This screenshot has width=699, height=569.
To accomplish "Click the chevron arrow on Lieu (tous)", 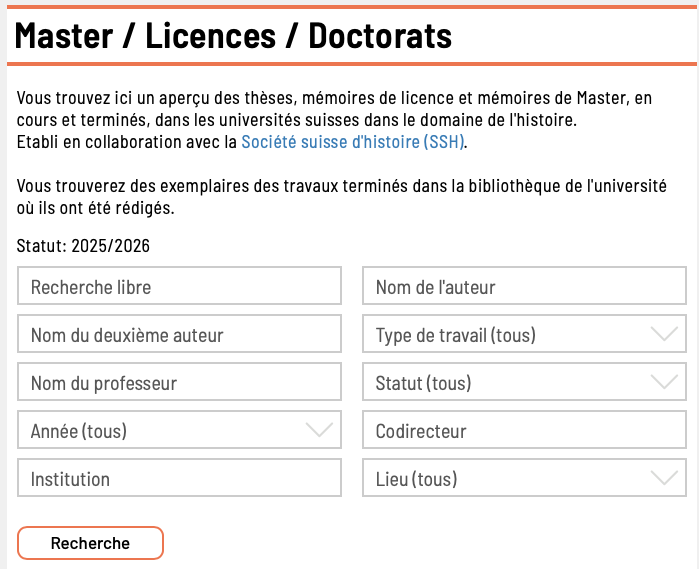I will click(664, 479).
